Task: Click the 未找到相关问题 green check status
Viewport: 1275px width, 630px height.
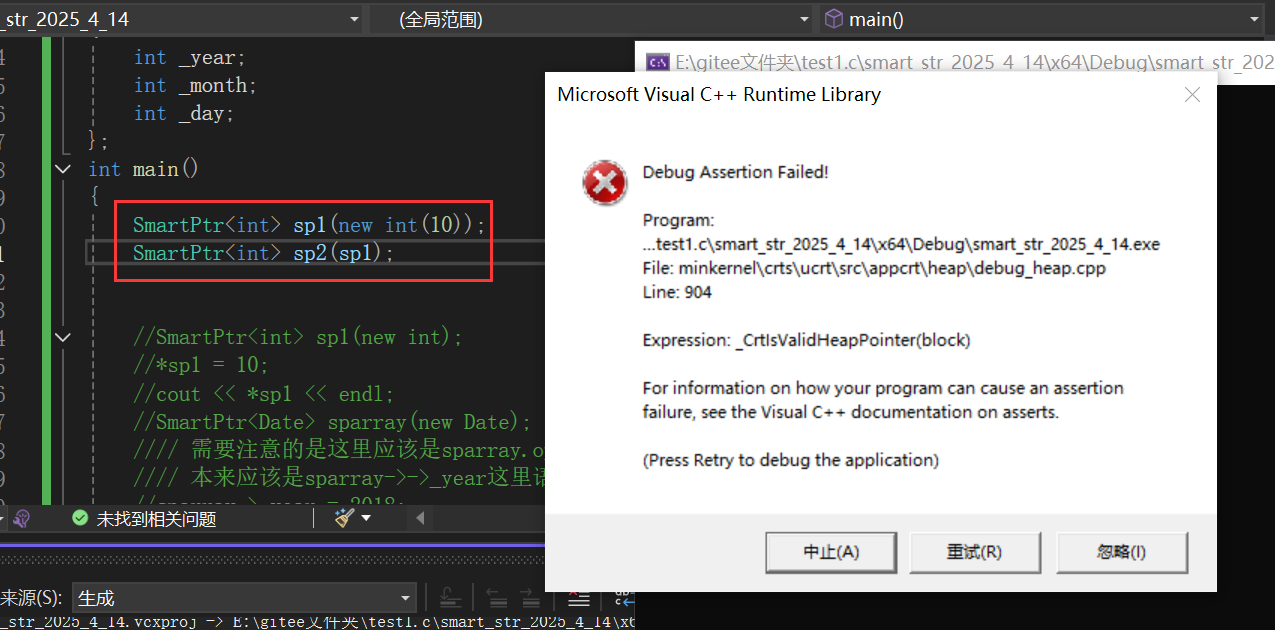Action: coord(144,518)
